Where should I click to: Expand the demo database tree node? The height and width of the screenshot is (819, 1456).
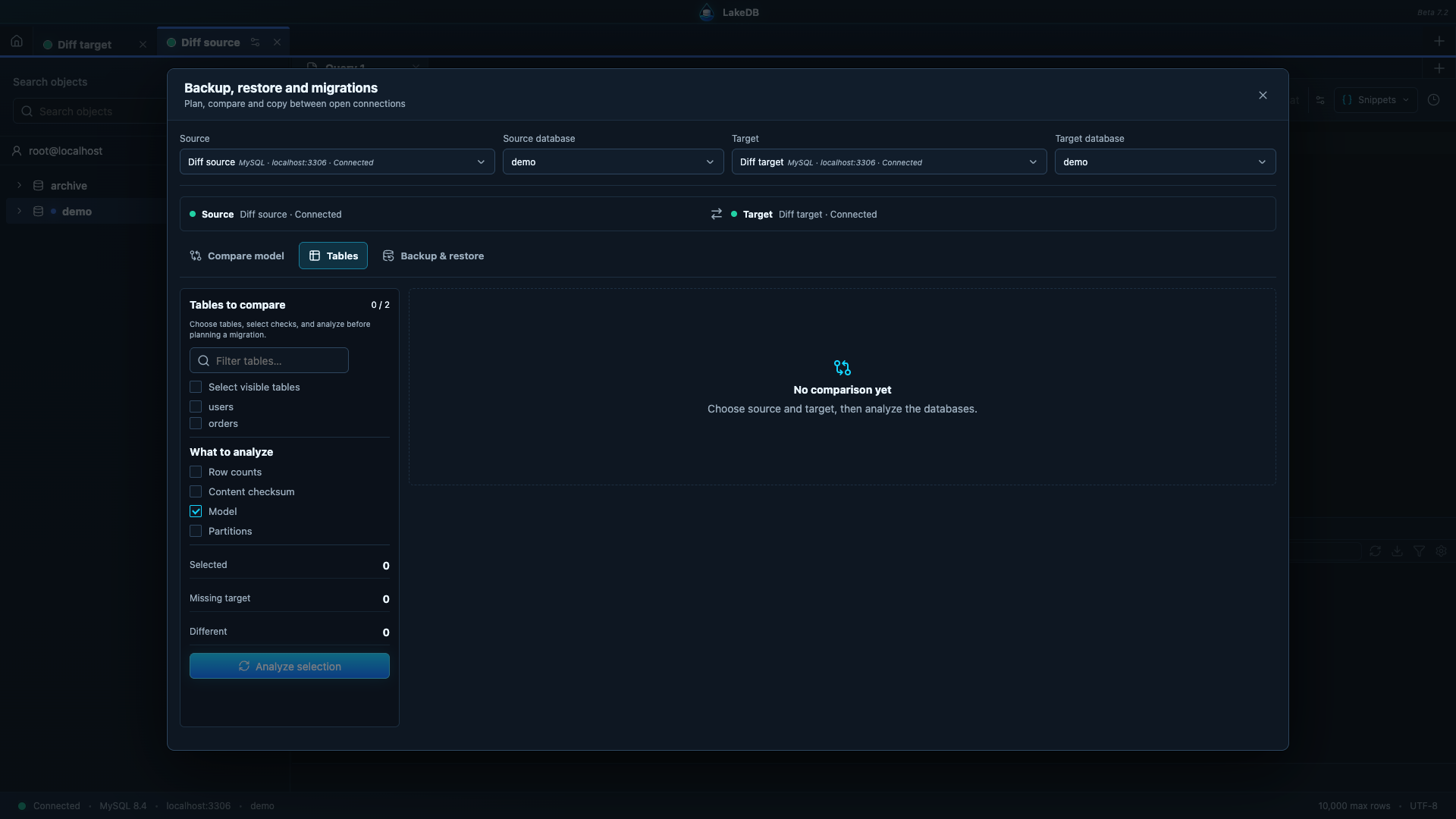click(20, 211)
